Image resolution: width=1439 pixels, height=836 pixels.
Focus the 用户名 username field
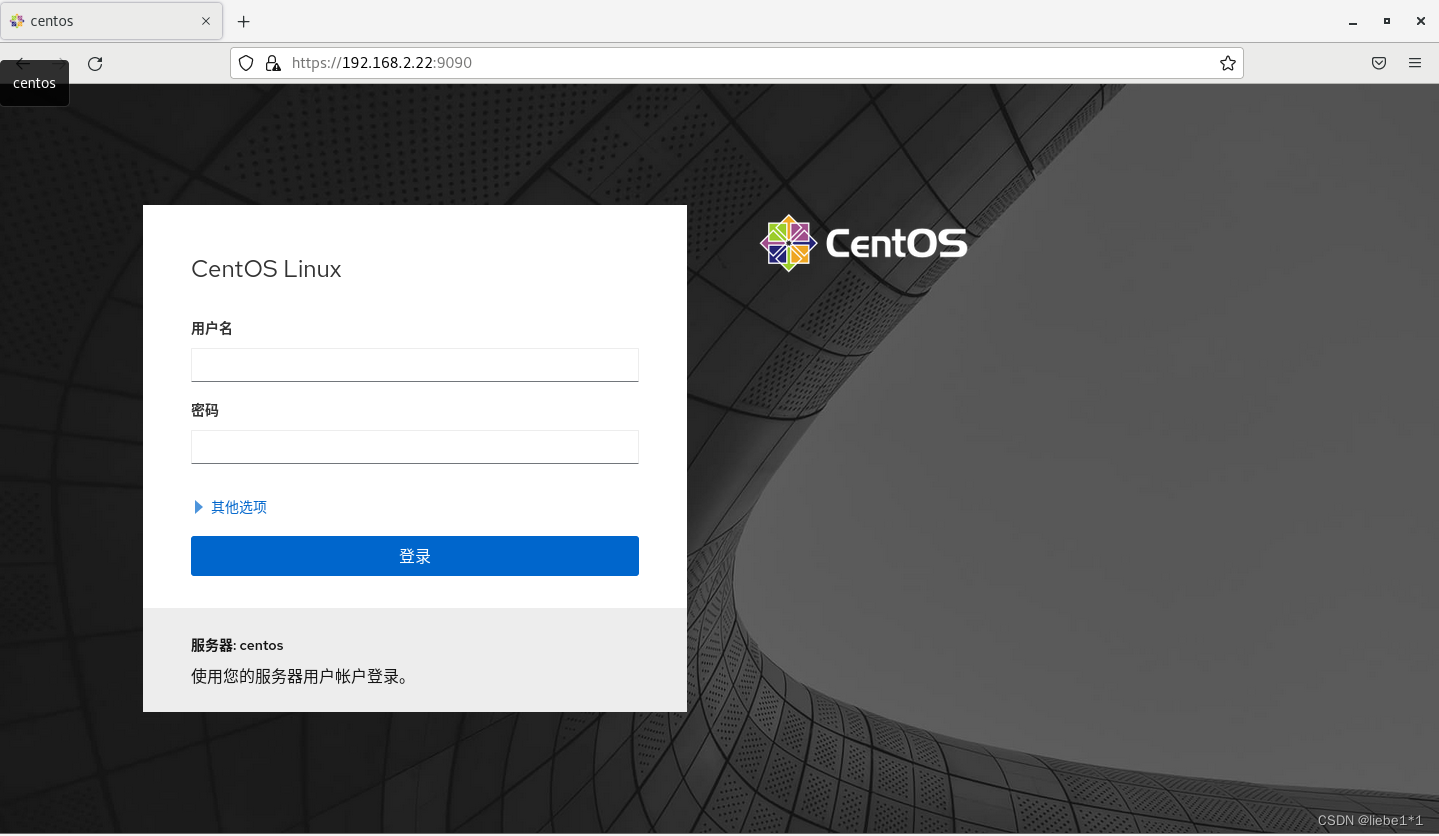click(415, 365)
